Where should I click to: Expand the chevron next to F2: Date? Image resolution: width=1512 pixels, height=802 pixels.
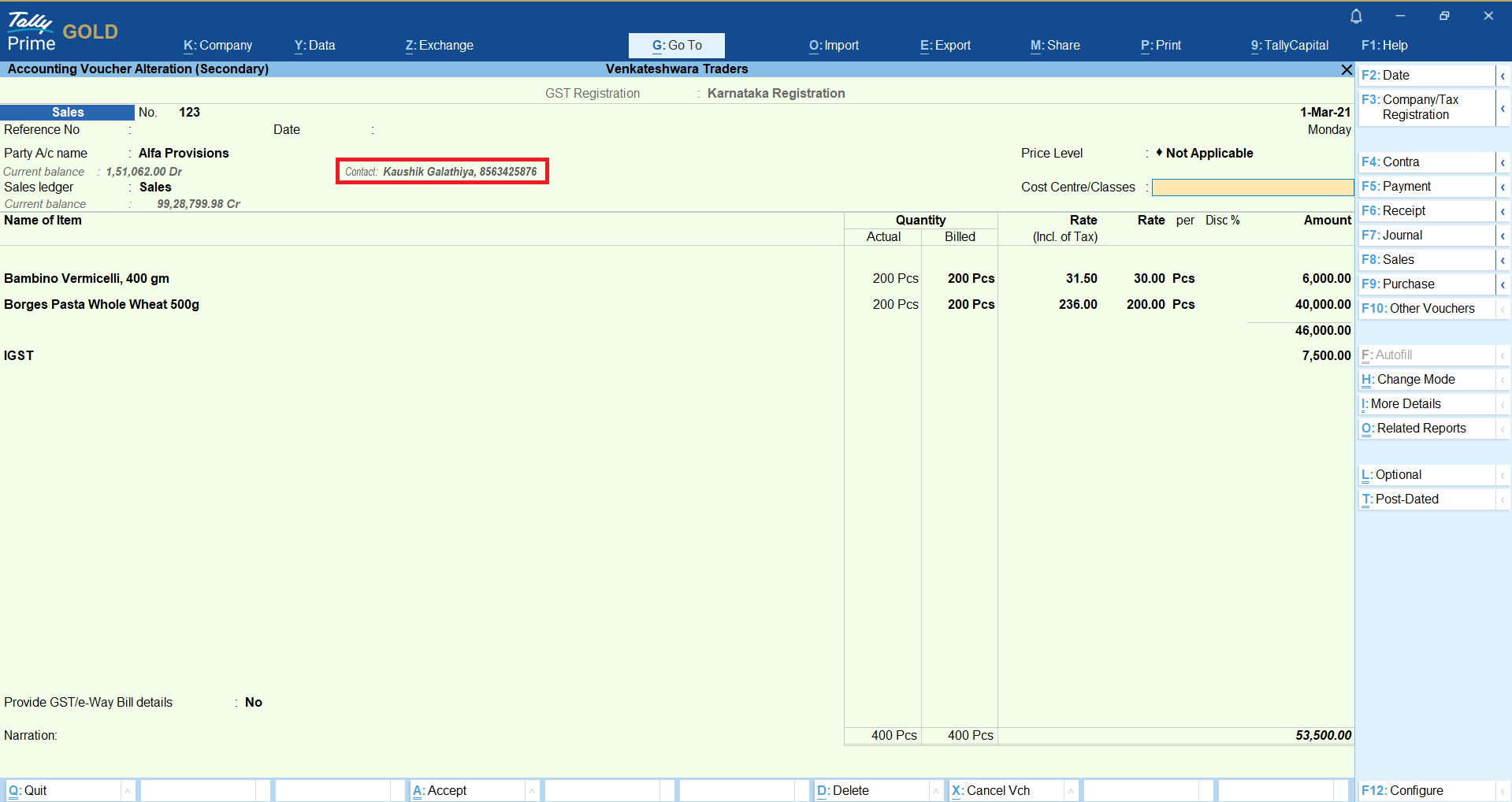coord(1503,76)
